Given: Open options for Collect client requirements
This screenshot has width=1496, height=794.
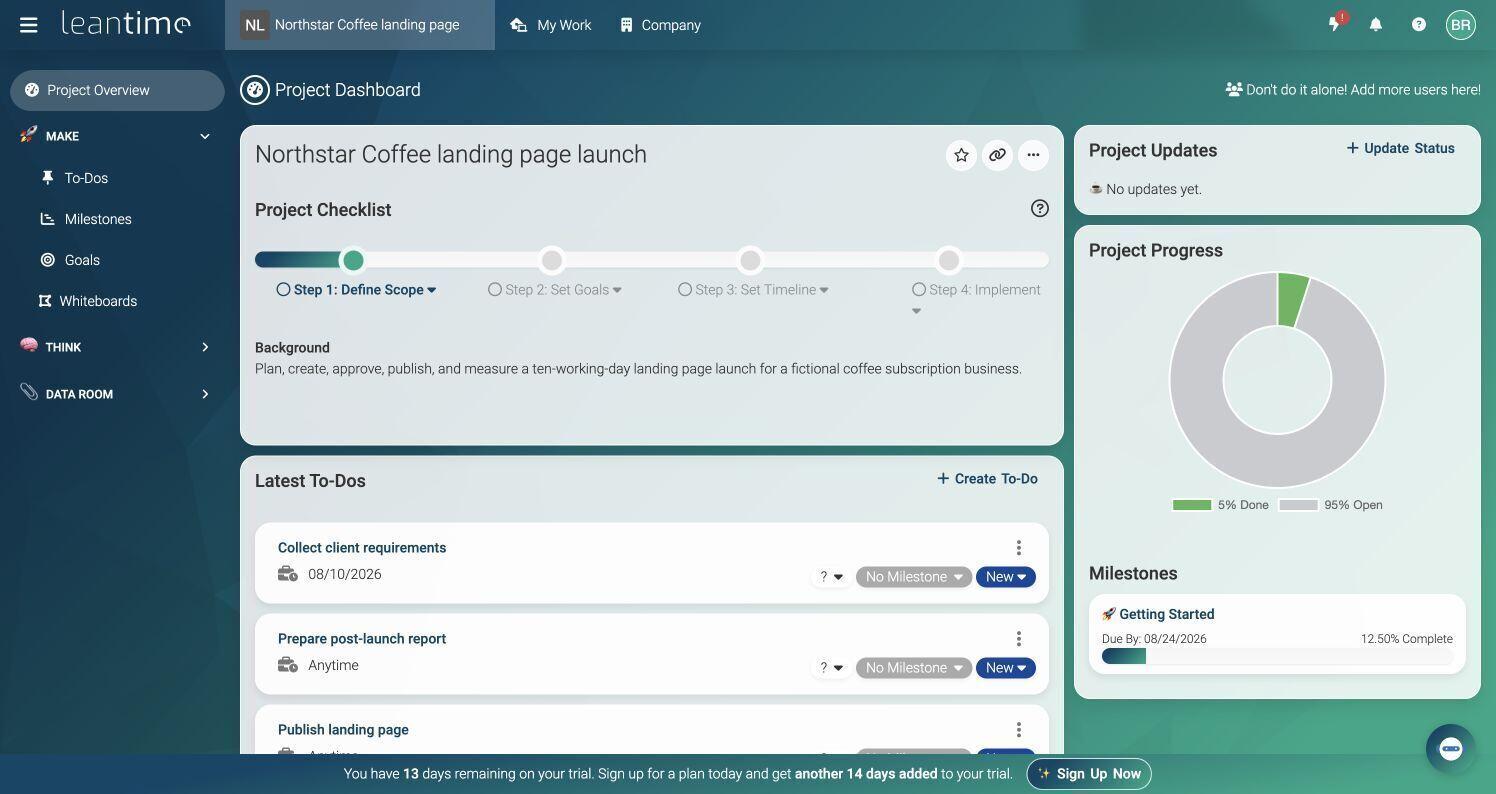Looking at the screenshot, I should [1018, 548].
